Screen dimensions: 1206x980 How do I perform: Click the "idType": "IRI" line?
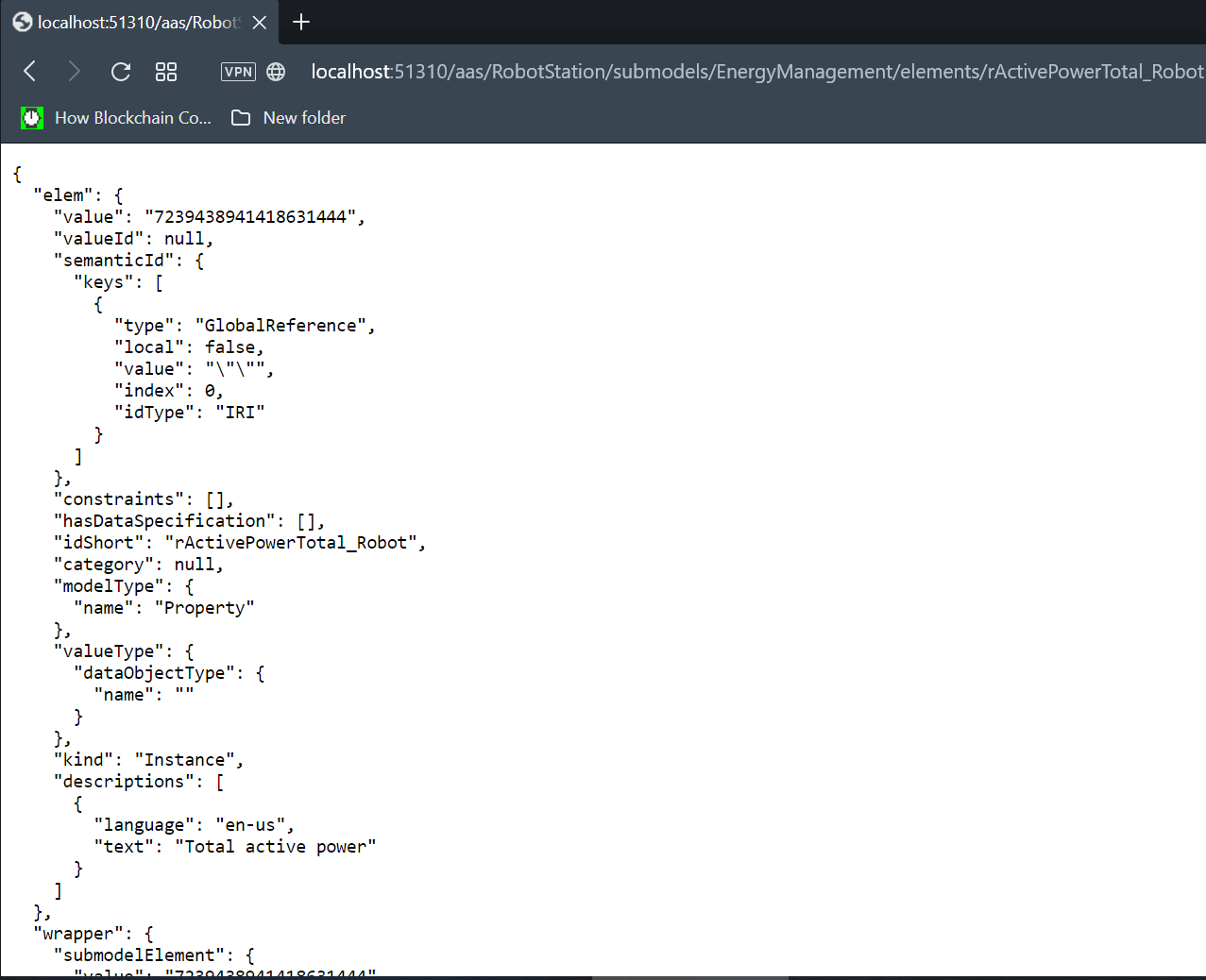(x=190, y=413)
